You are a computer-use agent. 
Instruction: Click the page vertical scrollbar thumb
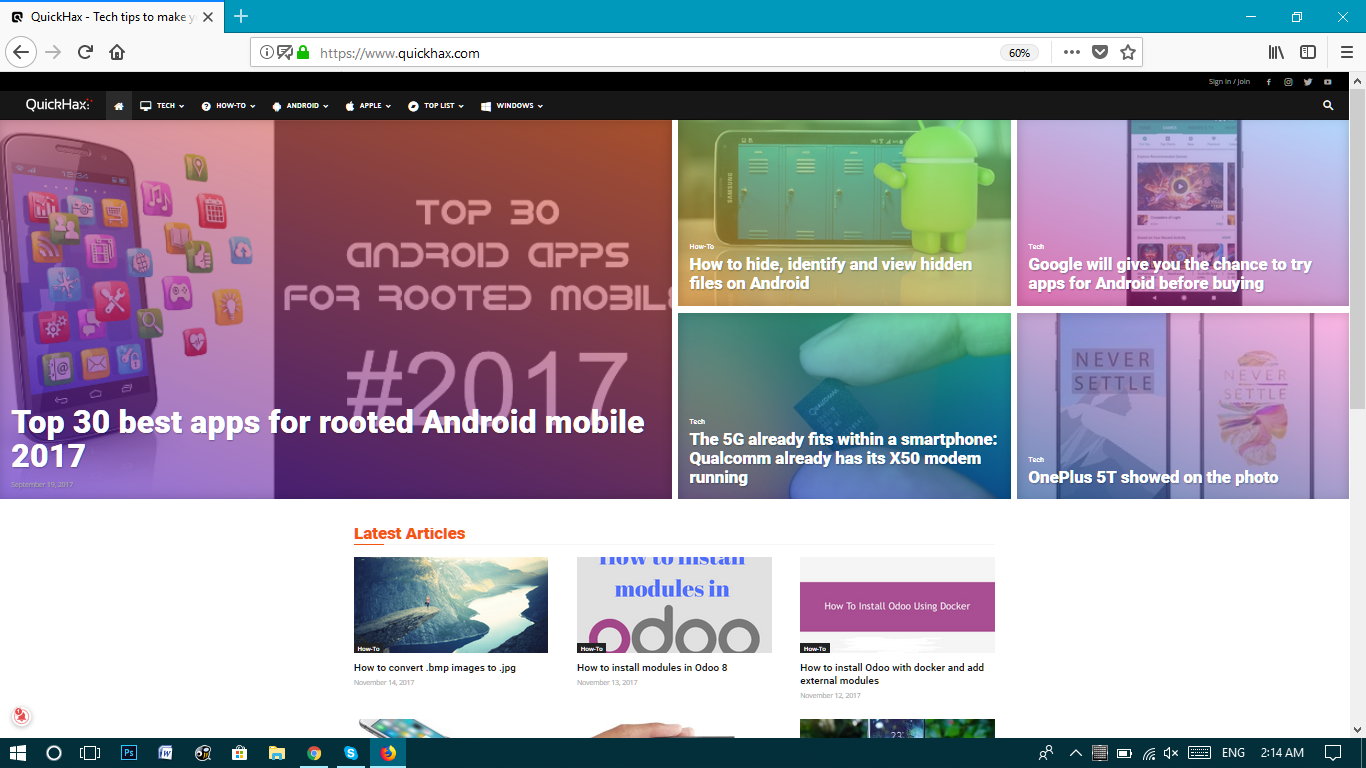1357,248
